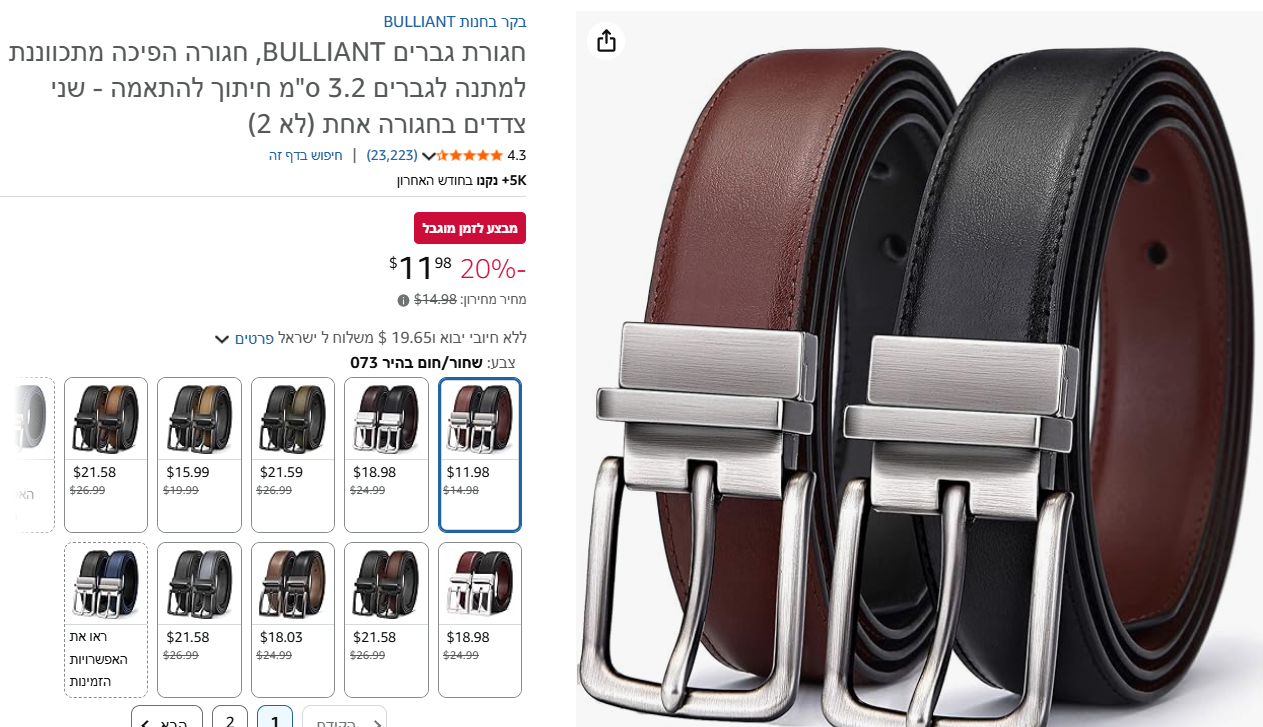This screenshot has width=1263, height=727.
Task: Open the 23,223 customer reviews link
Action: [x=392, y=155]
